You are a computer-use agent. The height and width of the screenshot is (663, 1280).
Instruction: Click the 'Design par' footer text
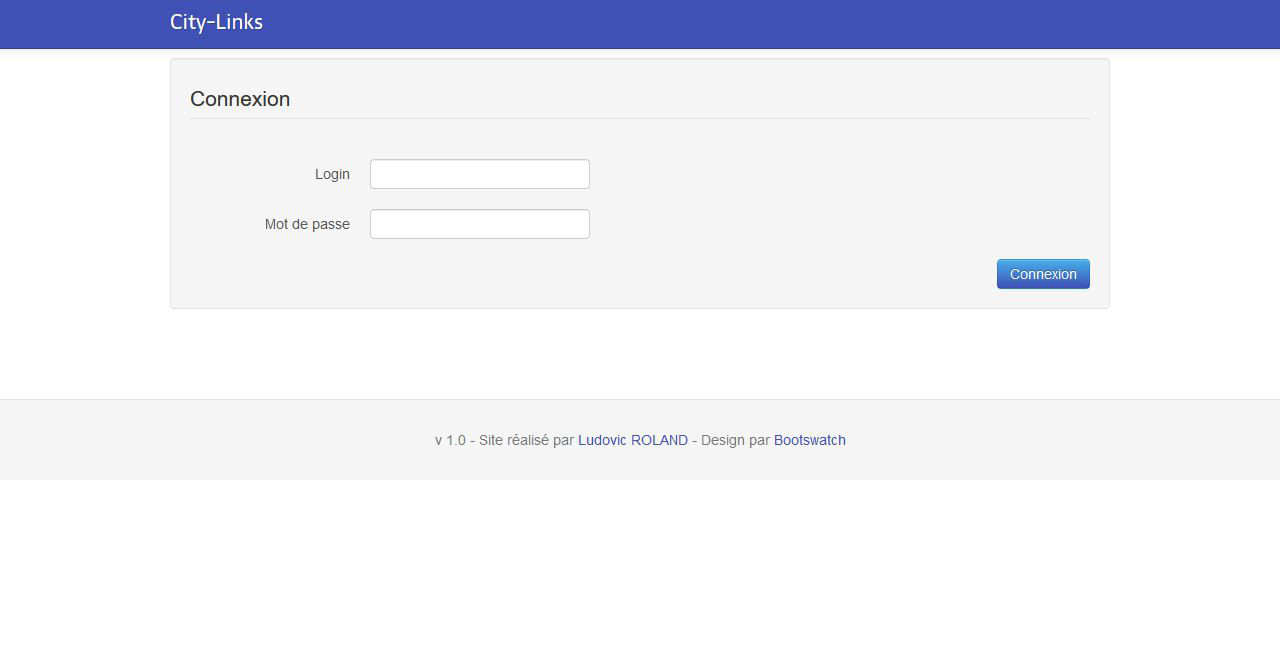(x=735, y=440)
